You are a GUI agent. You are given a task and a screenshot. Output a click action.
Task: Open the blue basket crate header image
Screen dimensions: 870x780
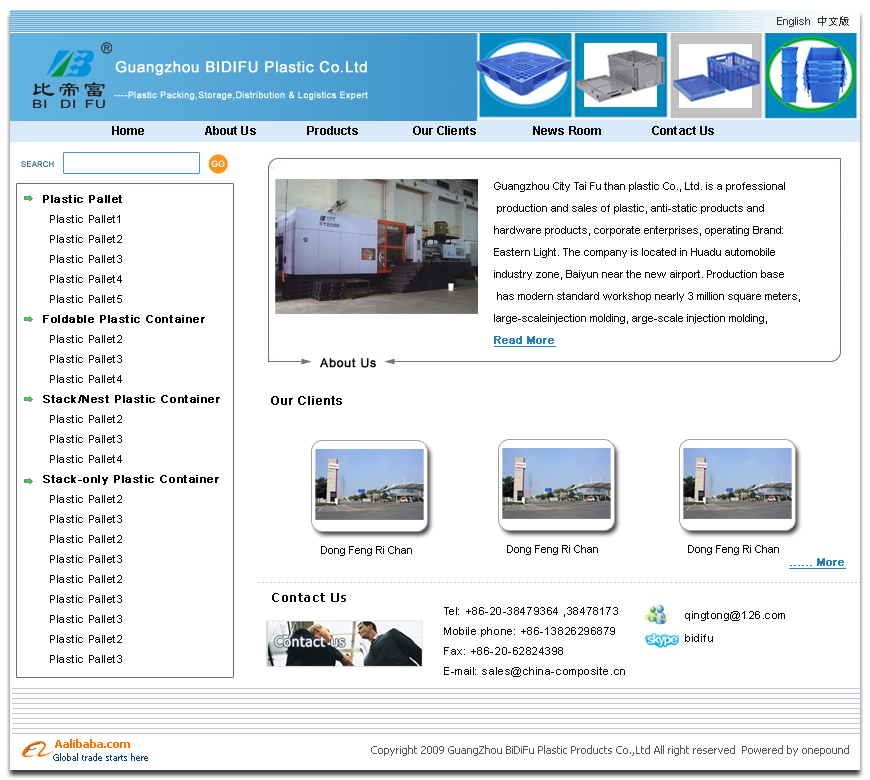point(716,75)
